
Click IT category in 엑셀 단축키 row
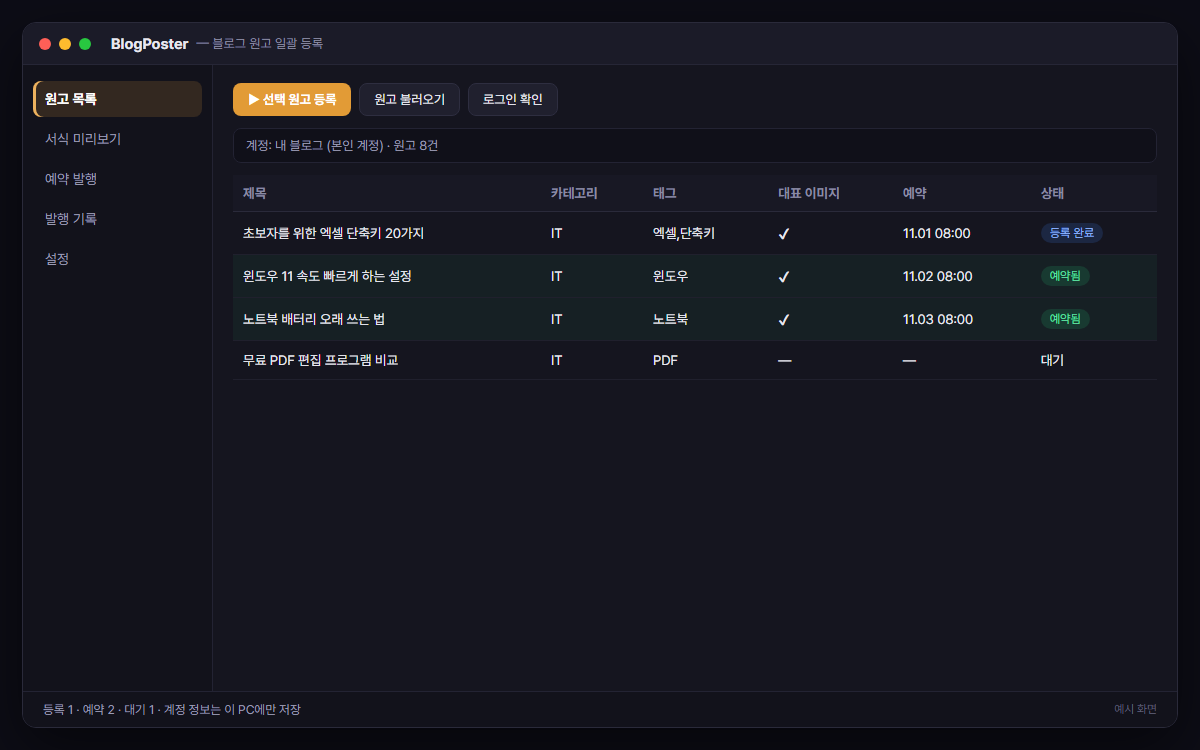pos(557,233)
